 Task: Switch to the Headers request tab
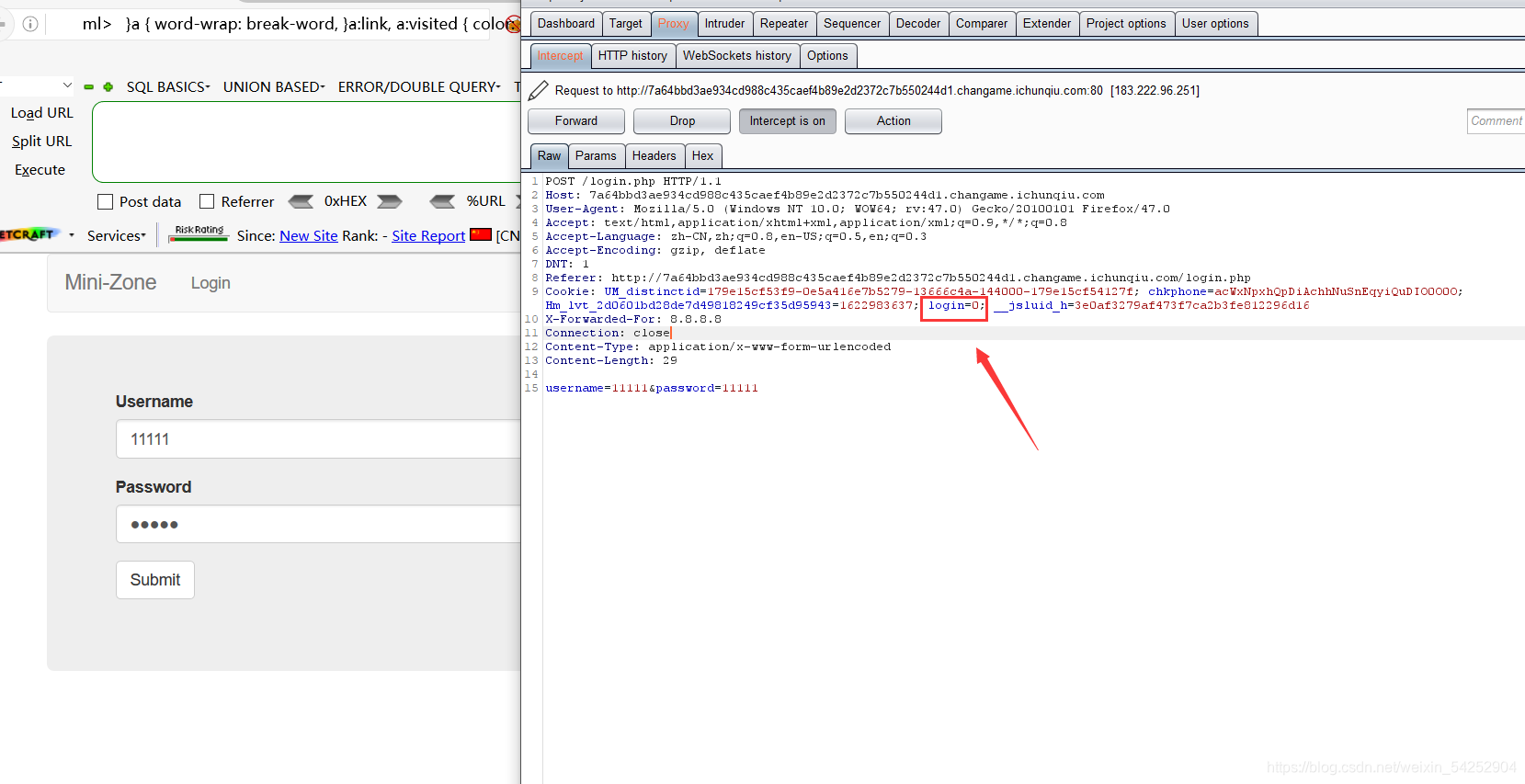(654, 156)
